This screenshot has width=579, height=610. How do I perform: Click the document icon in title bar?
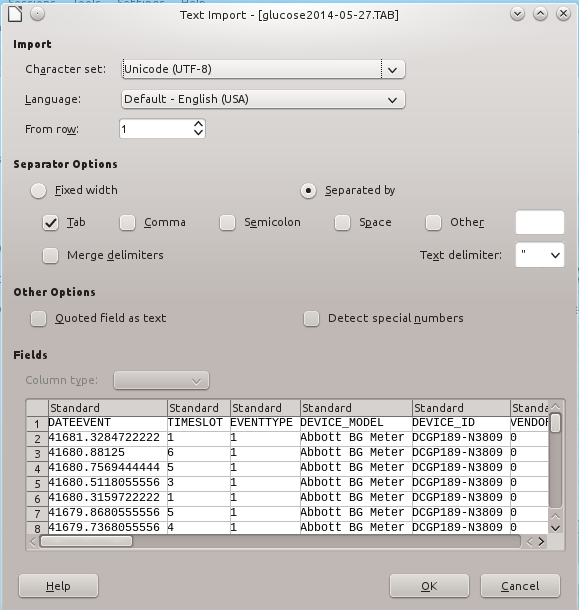tap(15, 14)
